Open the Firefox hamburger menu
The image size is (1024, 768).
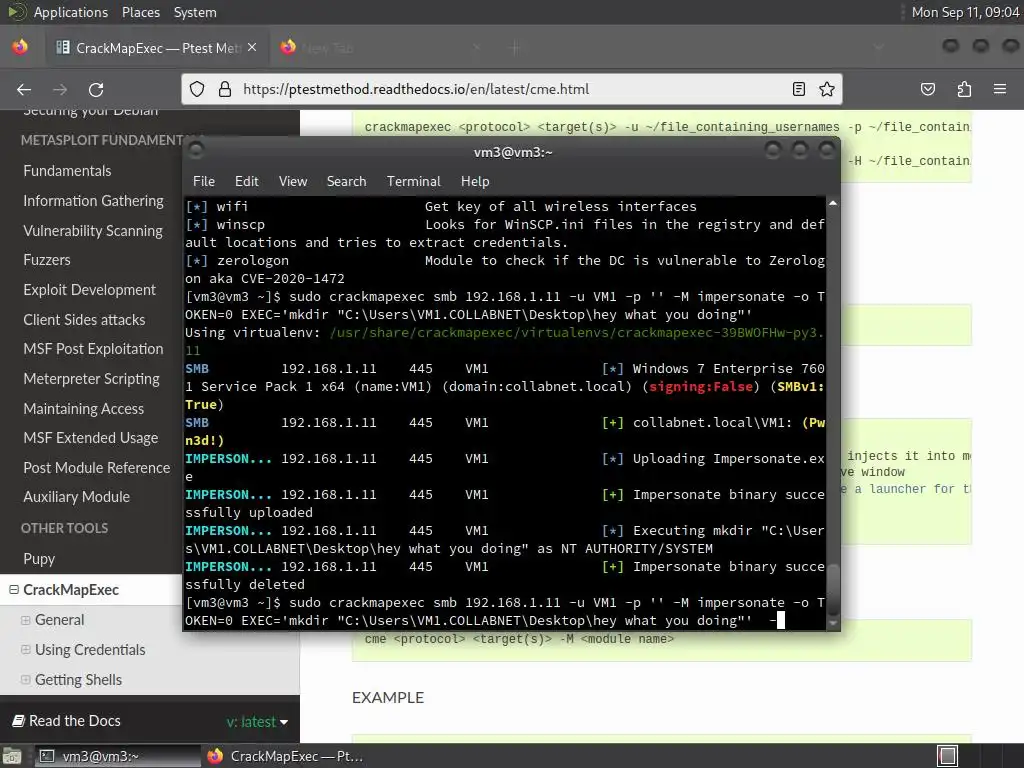coord(1000,89)
